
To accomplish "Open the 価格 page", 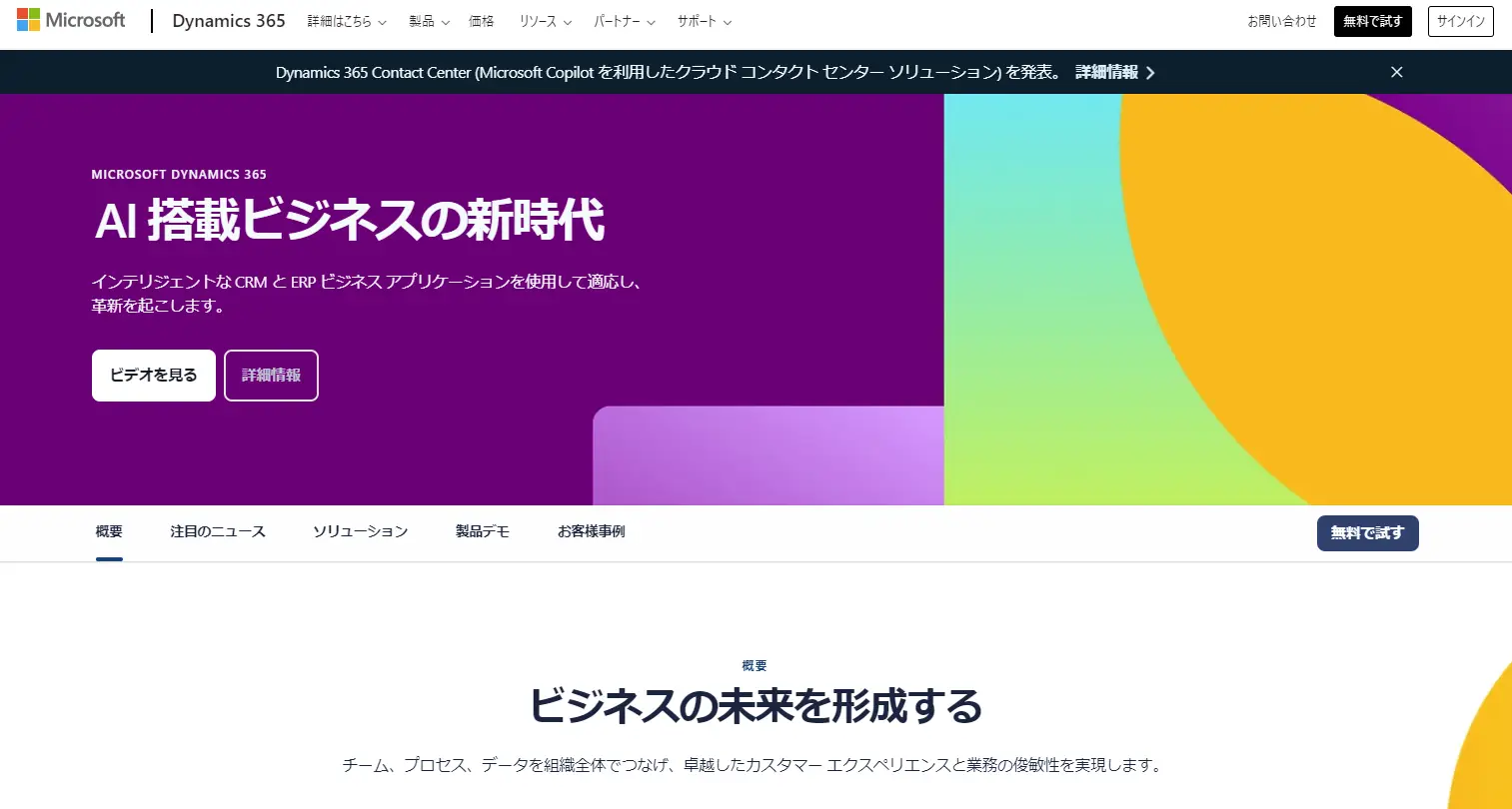I will [482, 21].
